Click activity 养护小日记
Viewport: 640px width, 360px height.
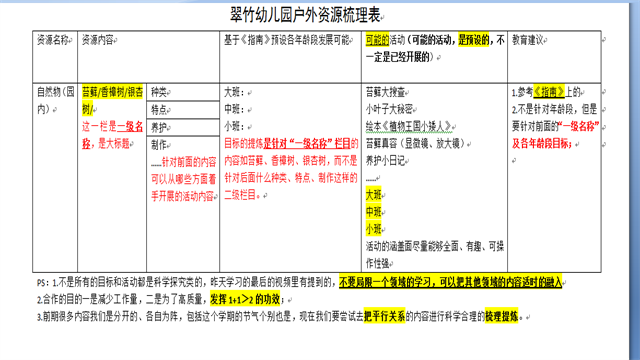(x=385, y=161)
